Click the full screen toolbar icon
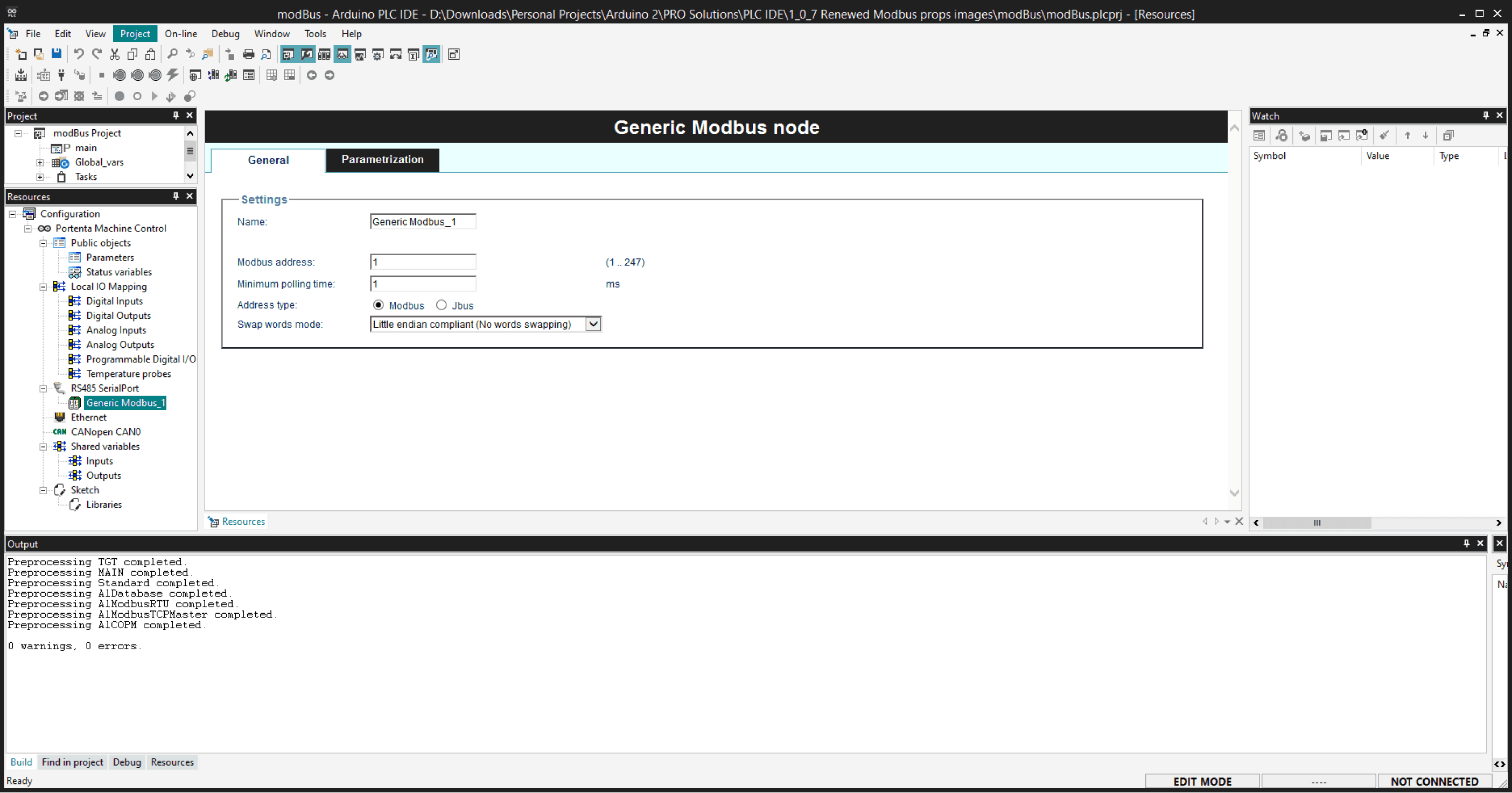The image size is (1512, 793). click(454, 54)
